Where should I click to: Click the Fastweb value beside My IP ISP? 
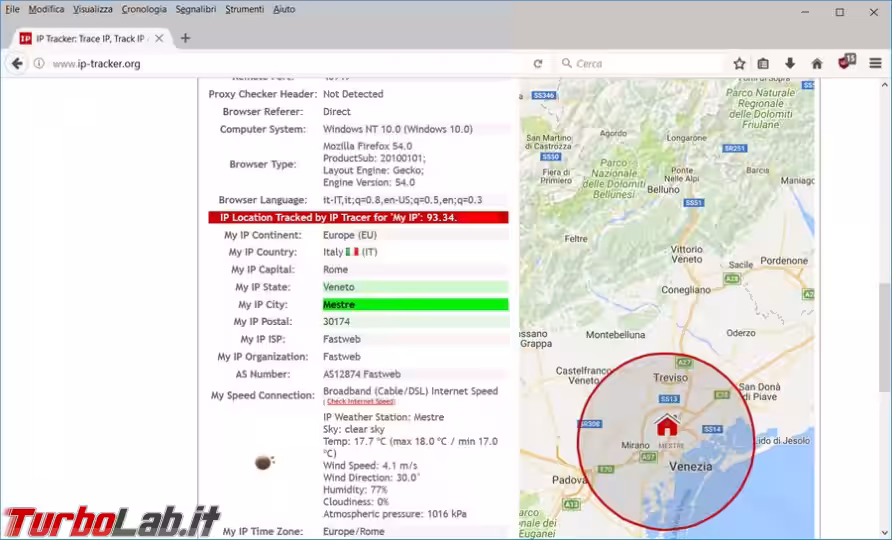coord(342,339)
